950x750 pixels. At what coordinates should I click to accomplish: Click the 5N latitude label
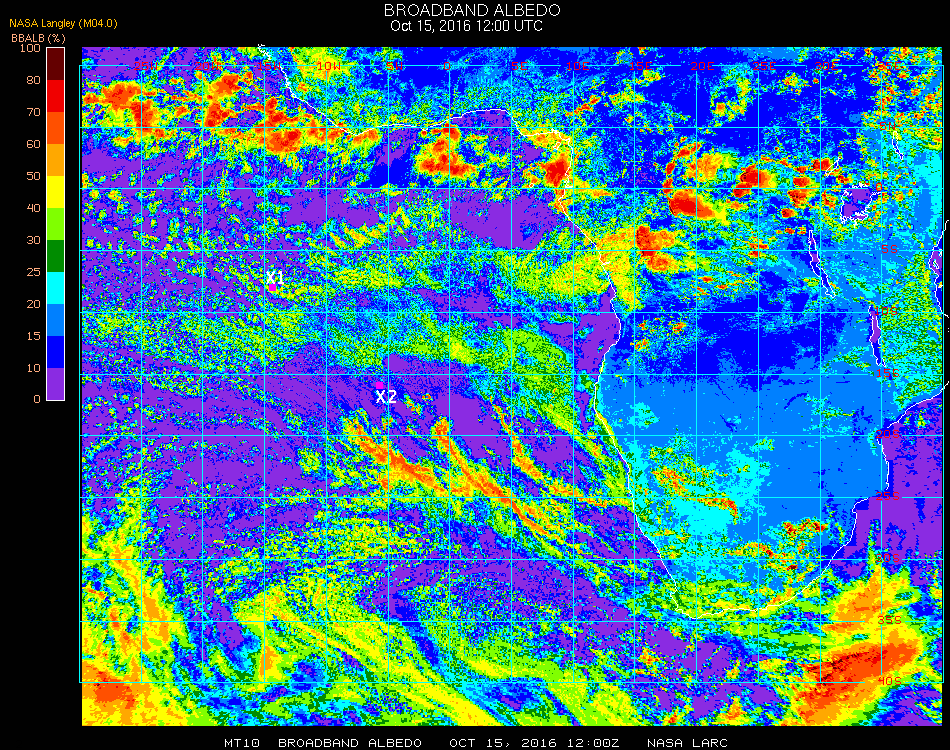pos(888,126)
